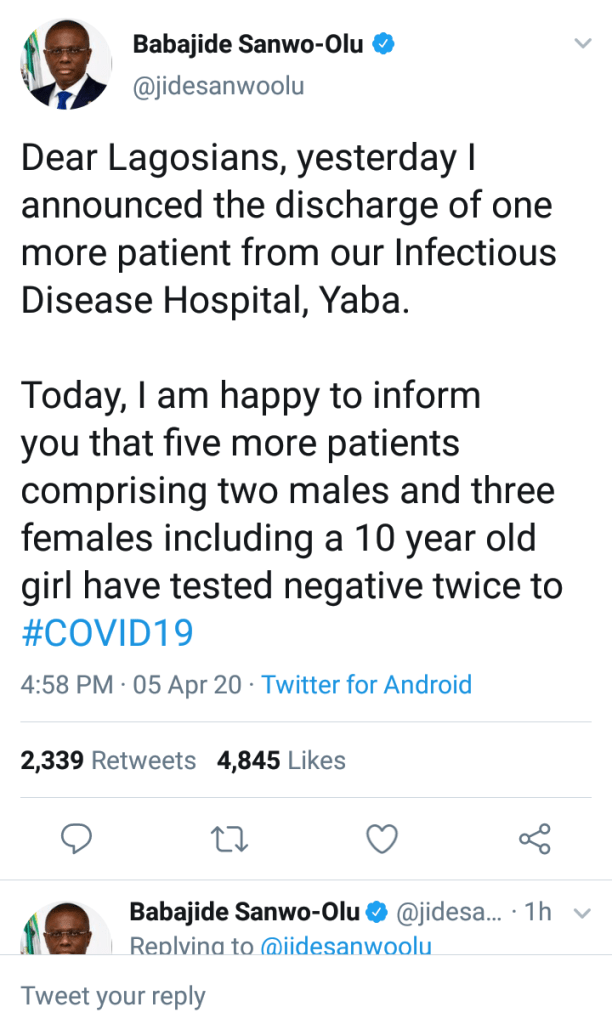Type in the Tweet your reply field

point(300,996)
